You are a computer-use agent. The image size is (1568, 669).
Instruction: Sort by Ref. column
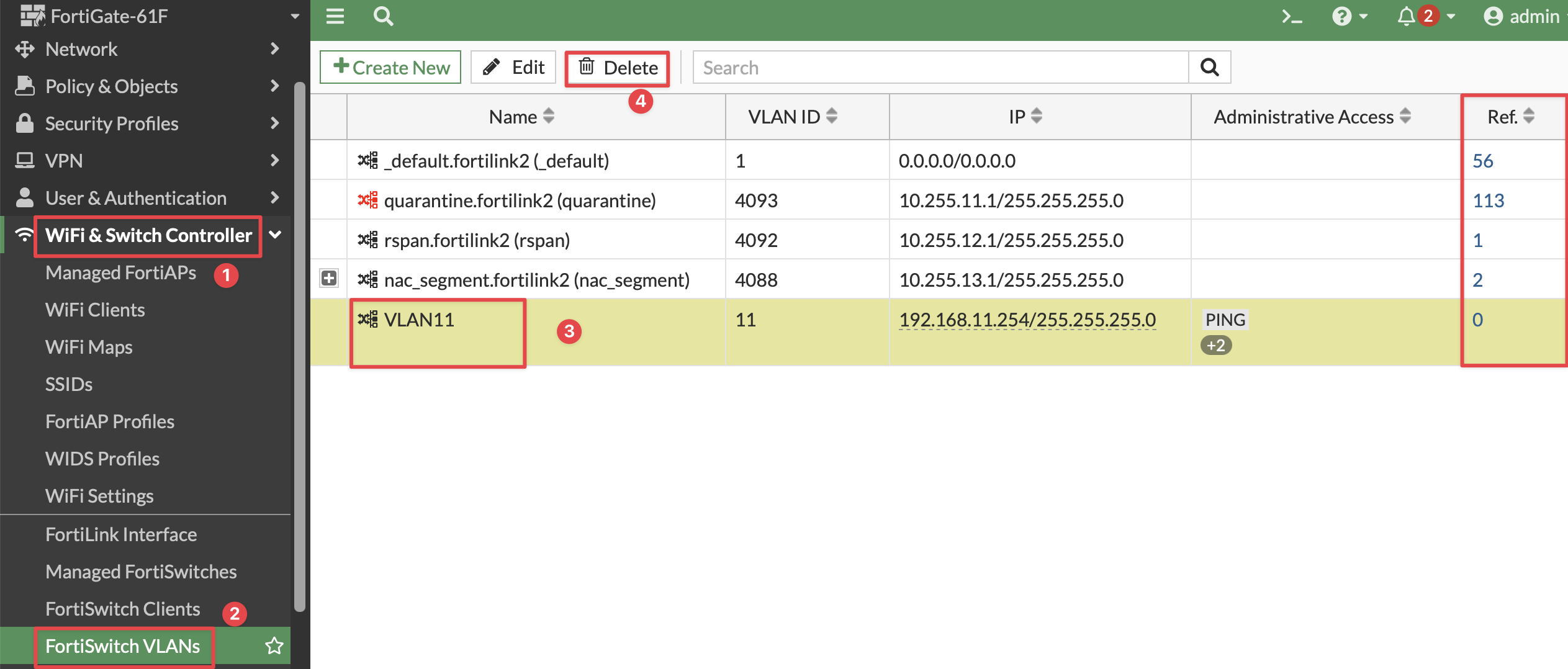pos(1513,117)
